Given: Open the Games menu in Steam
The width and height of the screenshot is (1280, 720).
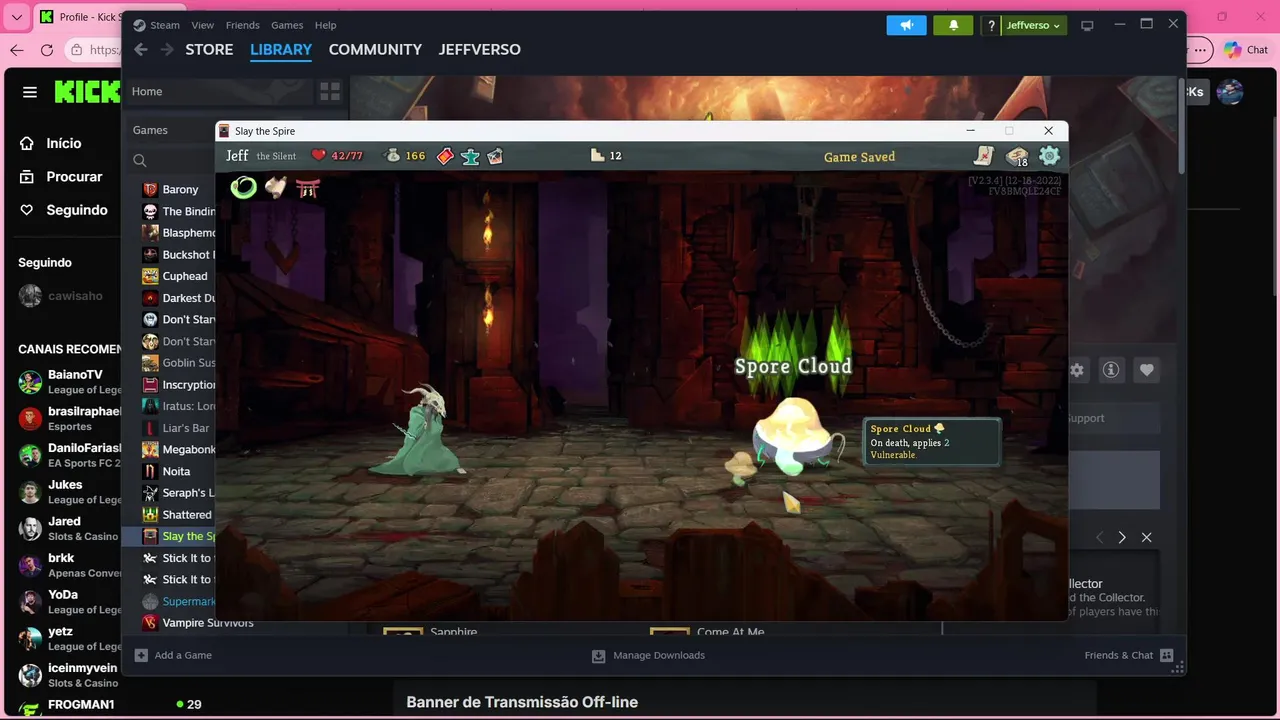Looking at the screenshot, I should [287, 25].
